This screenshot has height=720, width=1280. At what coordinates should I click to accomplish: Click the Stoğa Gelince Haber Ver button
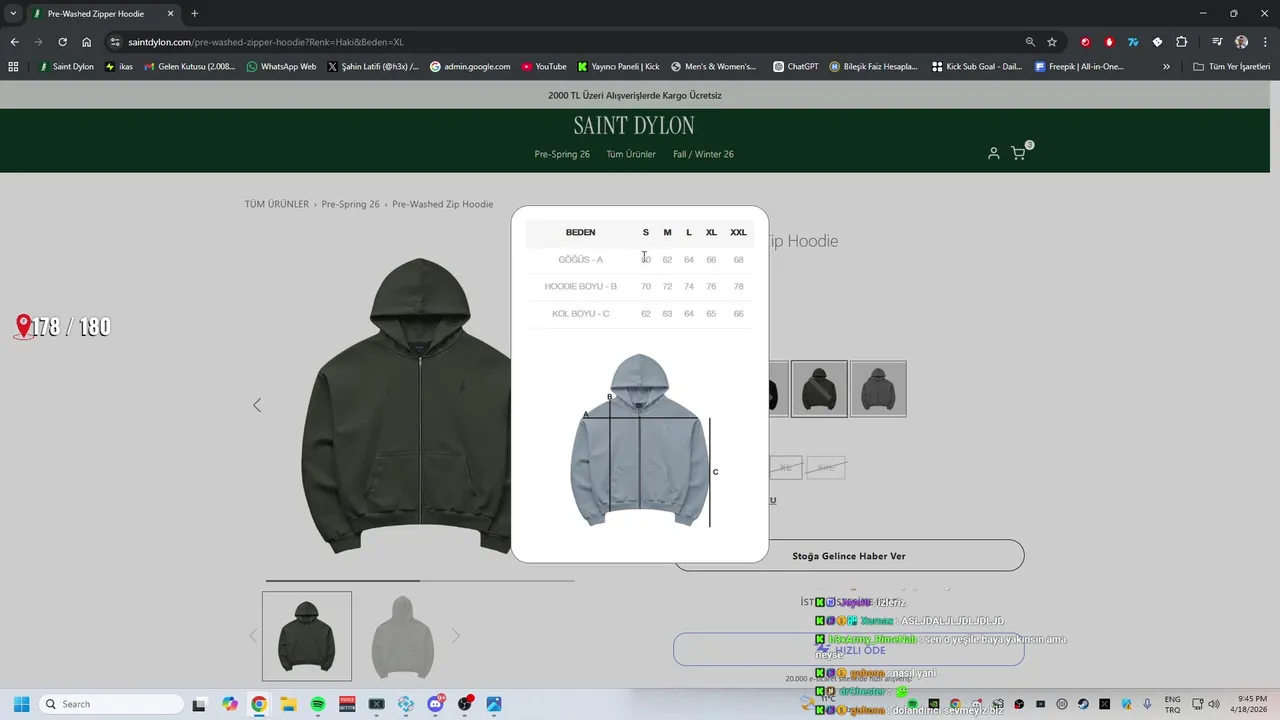(849, 556)
